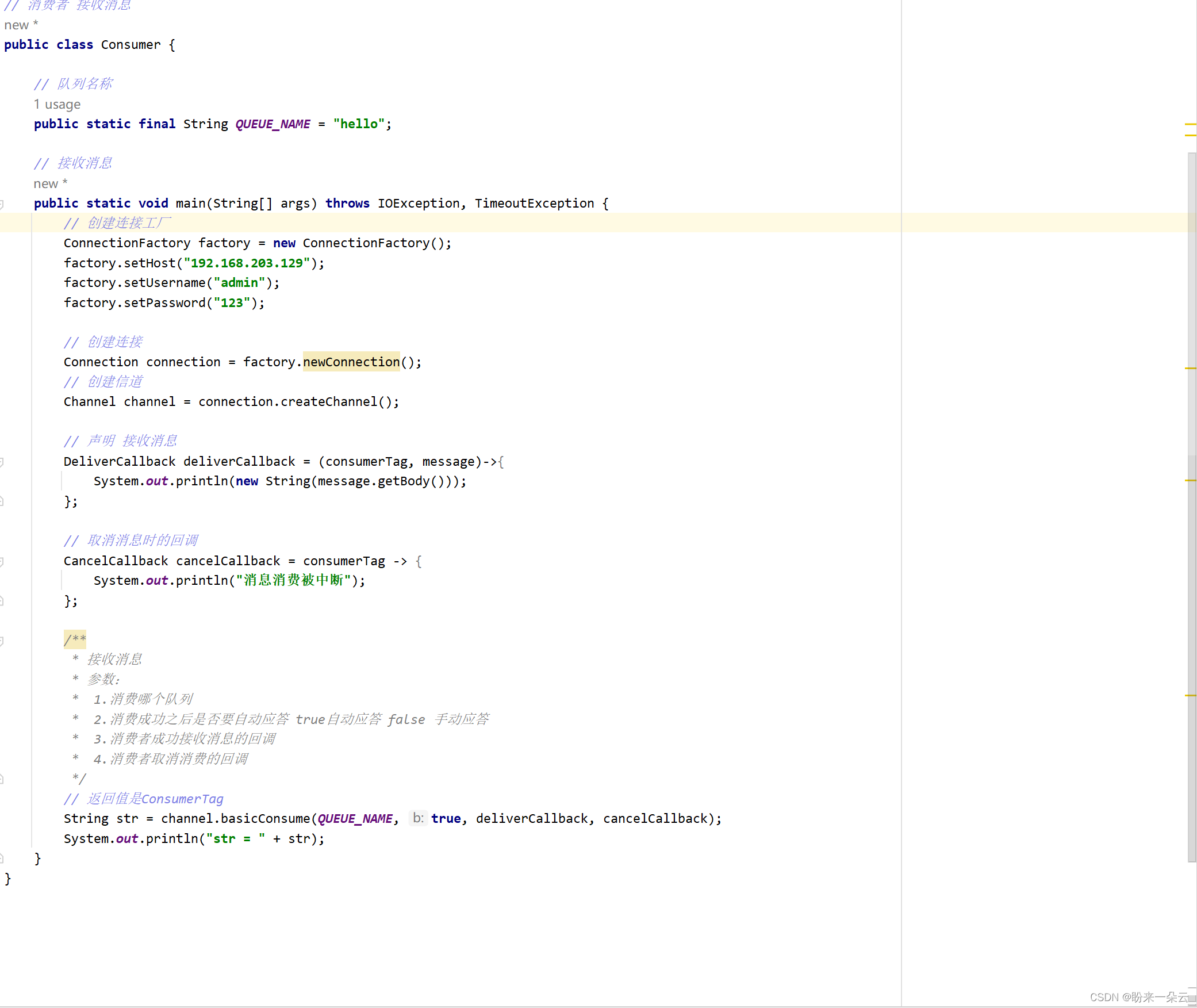
Task: Click the fold end marker at cancelCallback's closing brace
Action: coord(2,601)
